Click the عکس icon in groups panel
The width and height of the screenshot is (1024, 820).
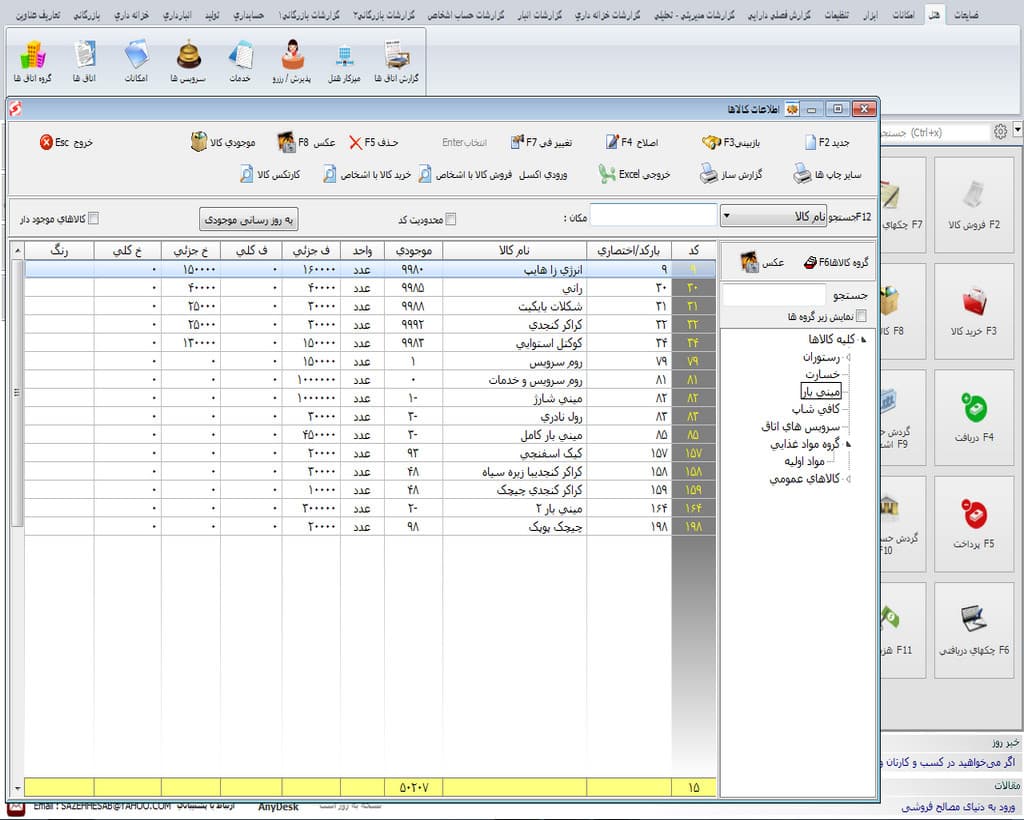(762, 262)
